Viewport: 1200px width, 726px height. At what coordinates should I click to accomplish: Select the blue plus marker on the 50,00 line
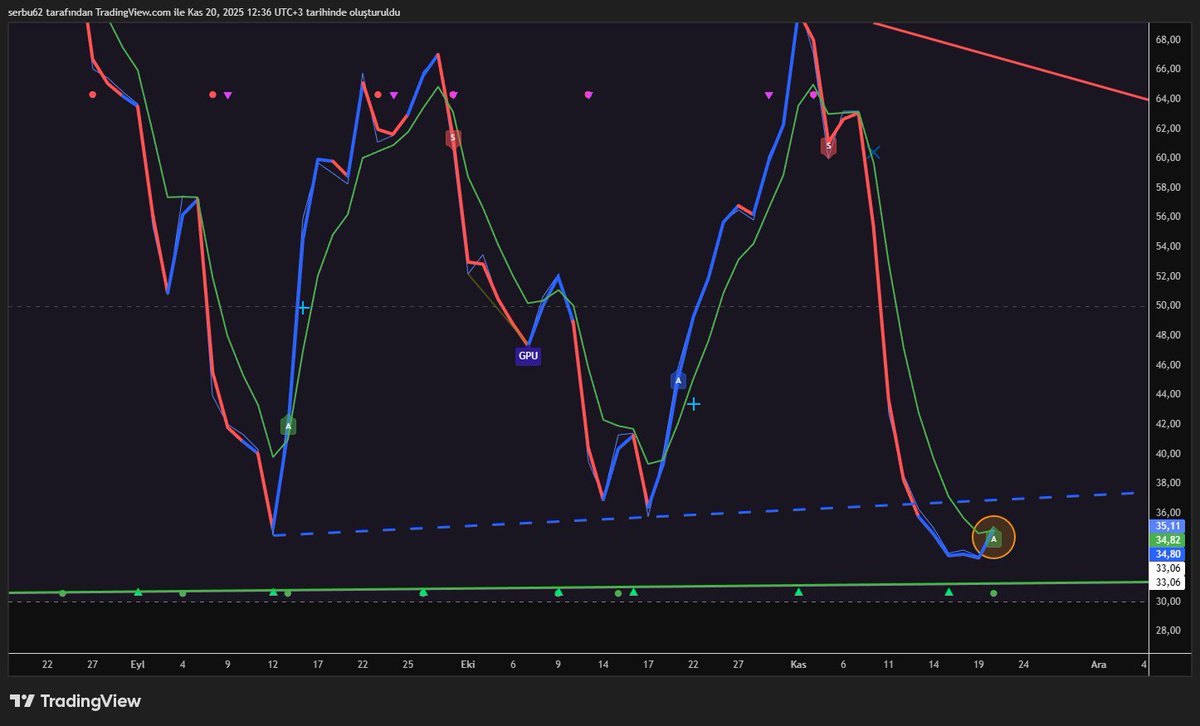303,308
